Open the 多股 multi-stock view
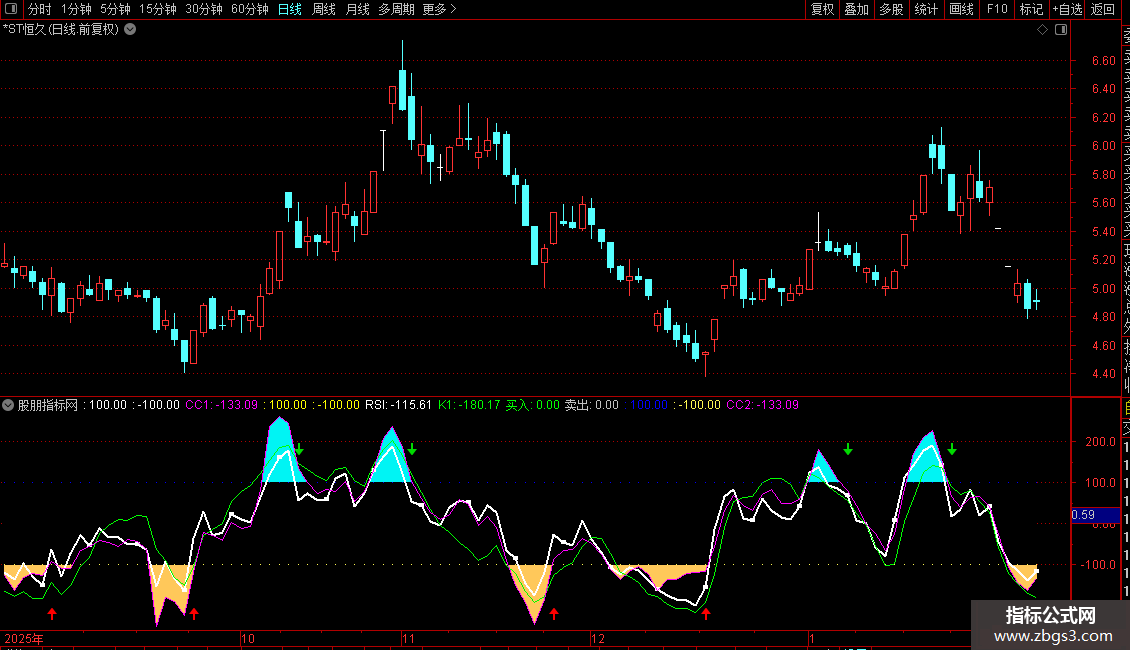The width and height of the screenshot is (1130, 650). (891, 9)
